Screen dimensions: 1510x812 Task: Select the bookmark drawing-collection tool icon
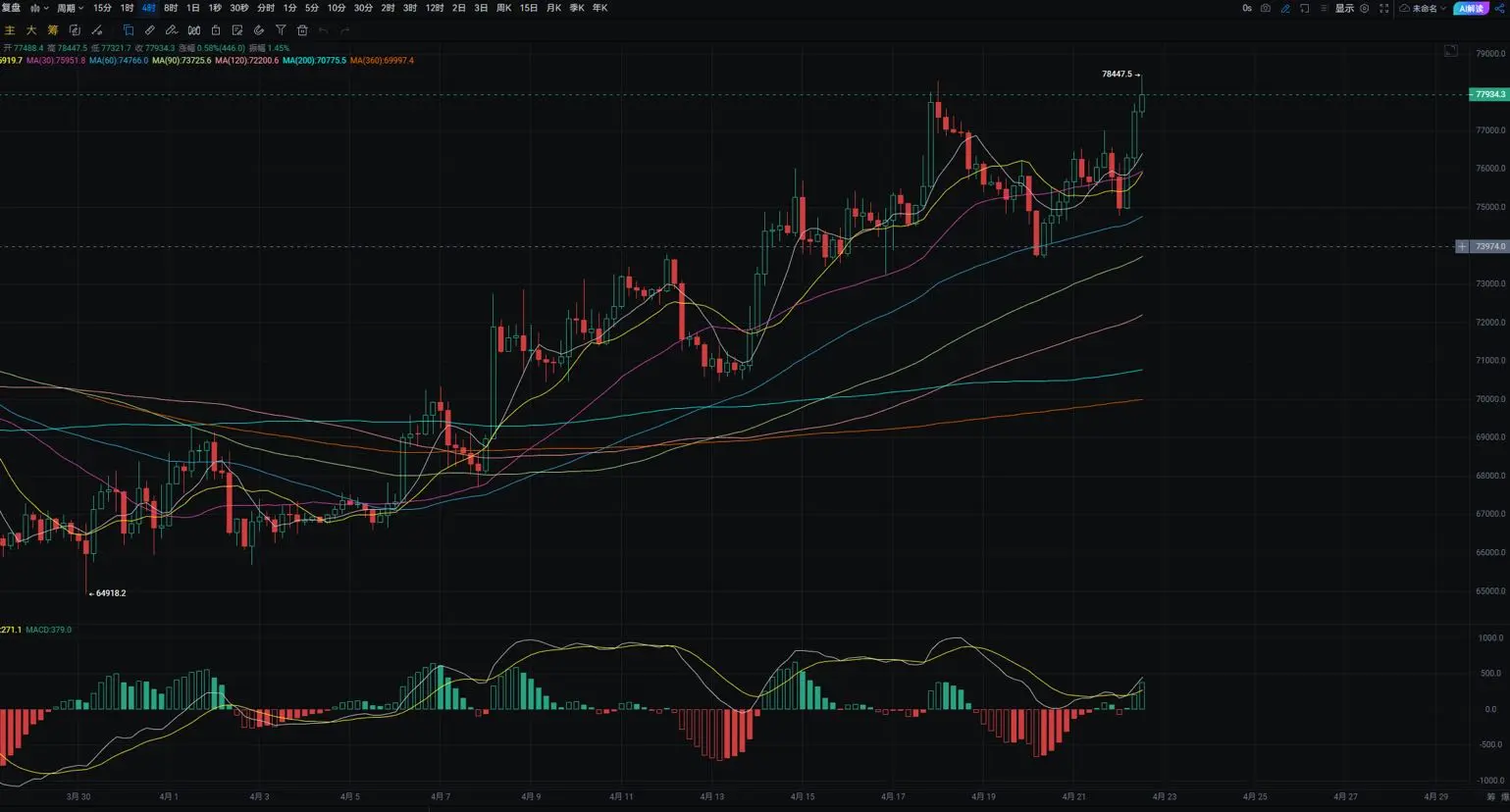coord(129,30)
